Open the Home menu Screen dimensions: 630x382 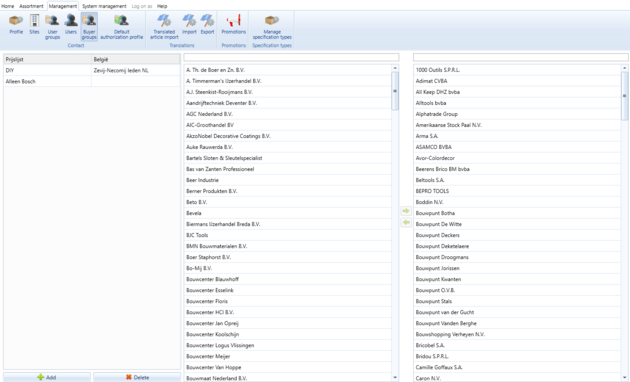click(x=7, y=6)
